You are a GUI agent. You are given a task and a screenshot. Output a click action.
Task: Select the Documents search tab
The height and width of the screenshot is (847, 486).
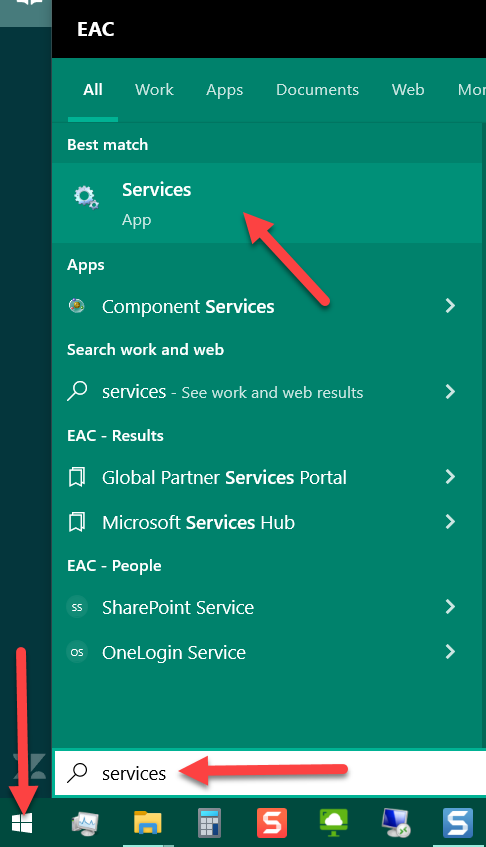318,90
